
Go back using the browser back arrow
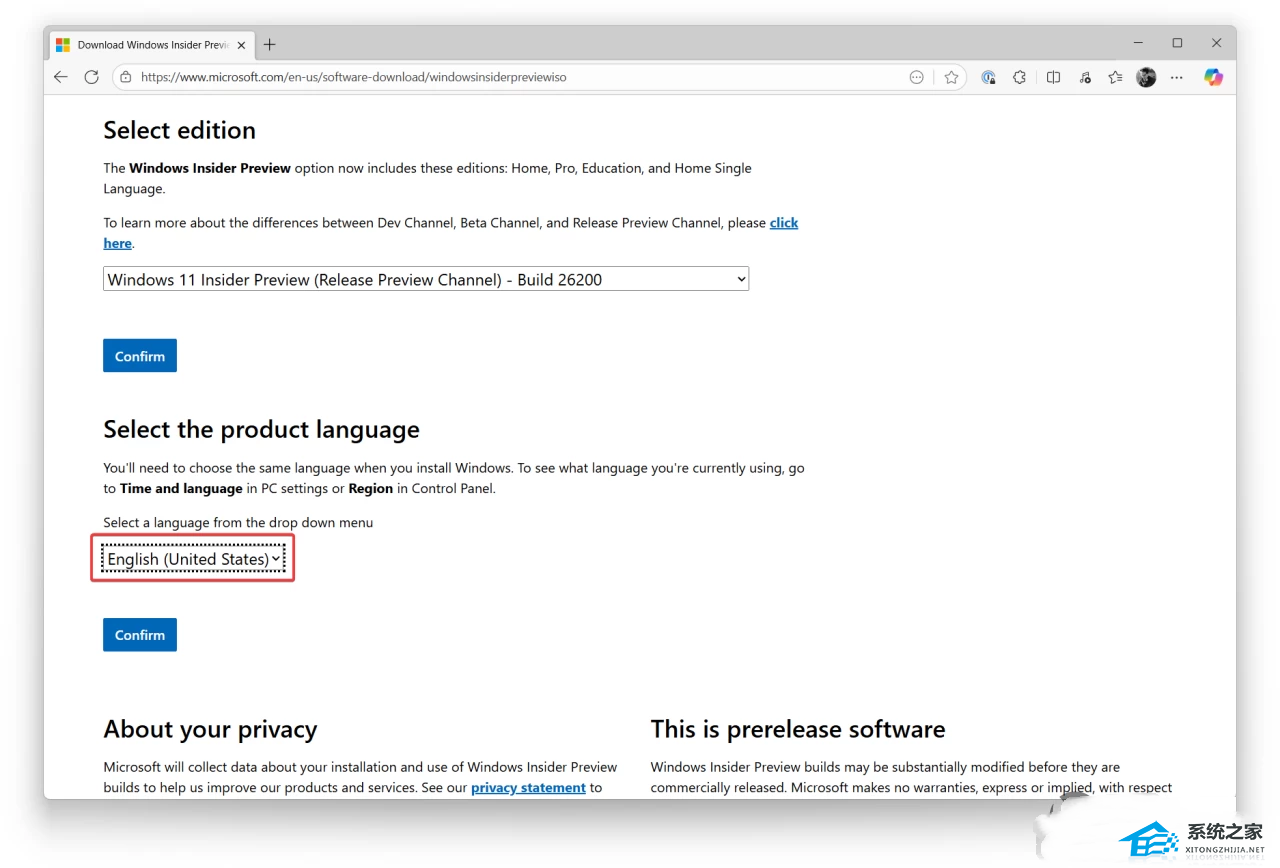(x=61, y=77)
